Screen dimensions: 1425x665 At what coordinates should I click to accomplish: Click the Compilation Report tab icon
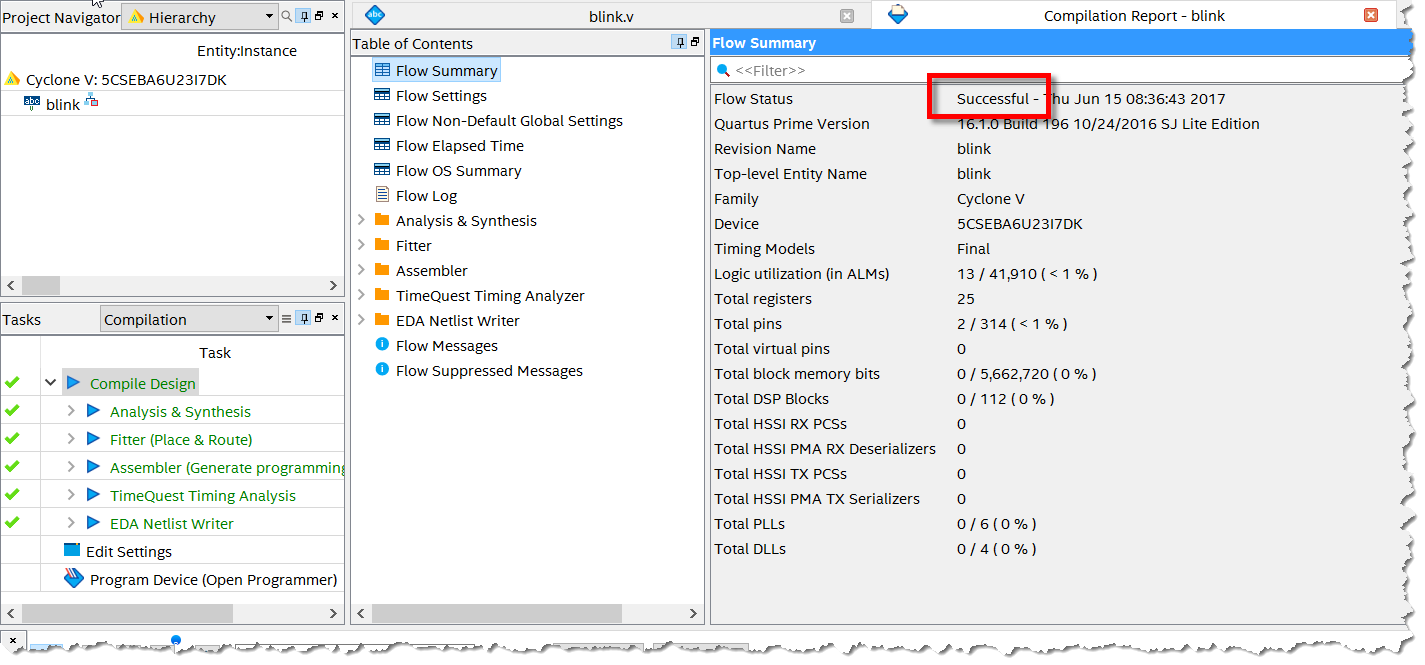point(898,14)
